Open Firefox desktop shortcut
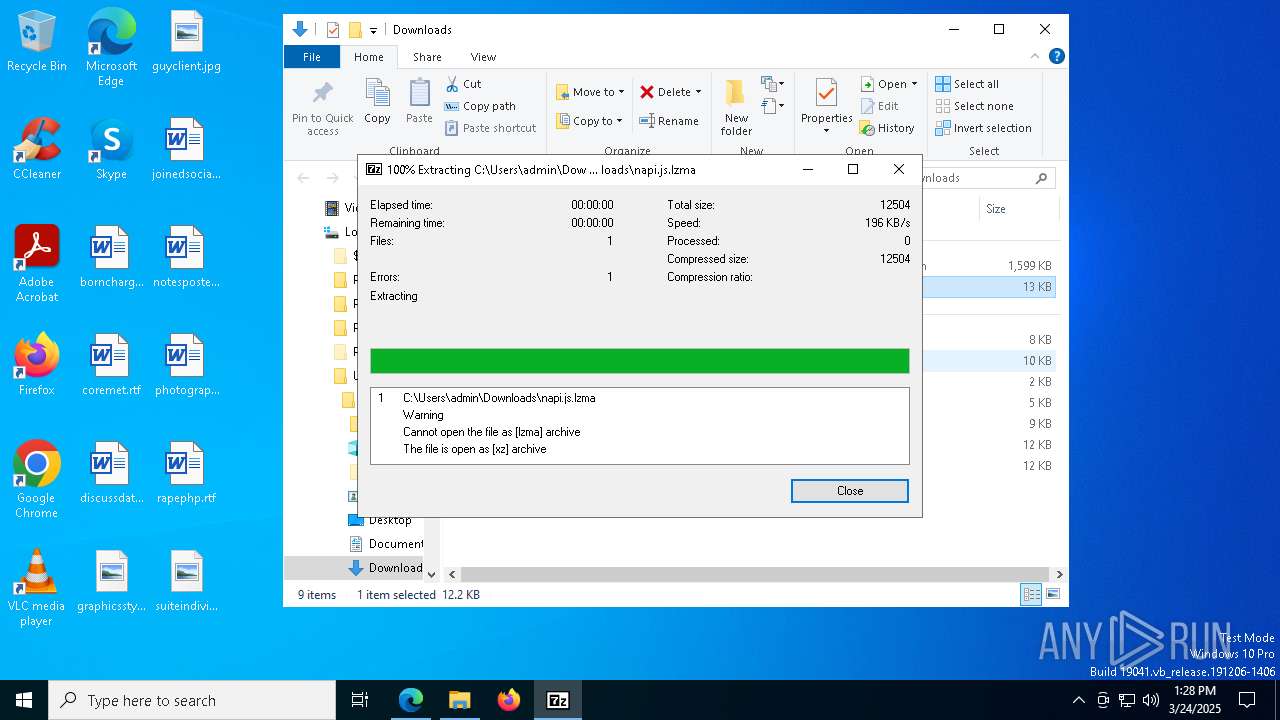The width and height of the screenshot is (1280, 720). click(x=37, y=365)
